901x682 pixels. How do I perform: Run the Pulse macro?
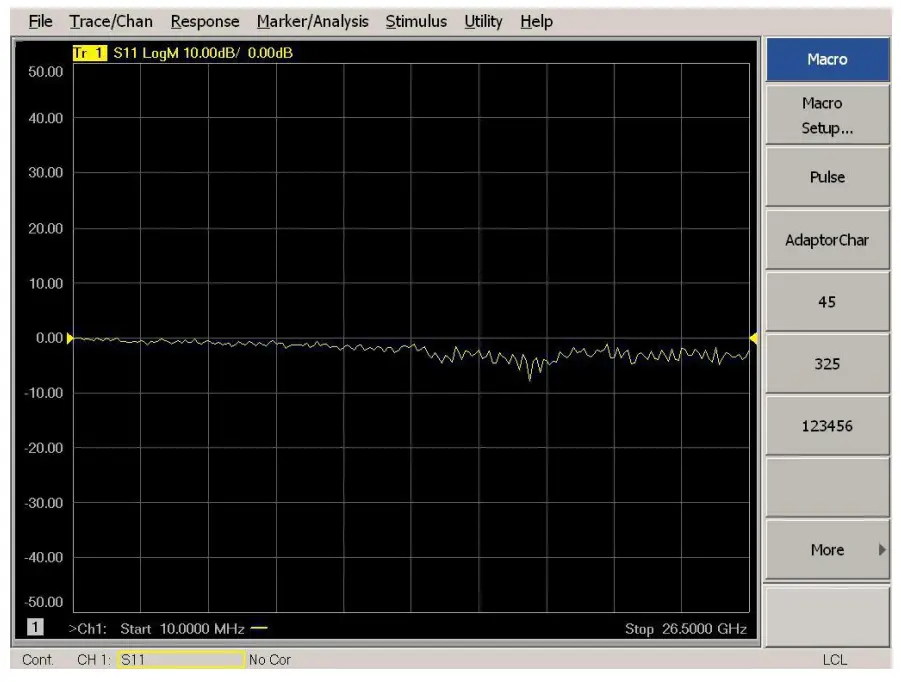827,177
